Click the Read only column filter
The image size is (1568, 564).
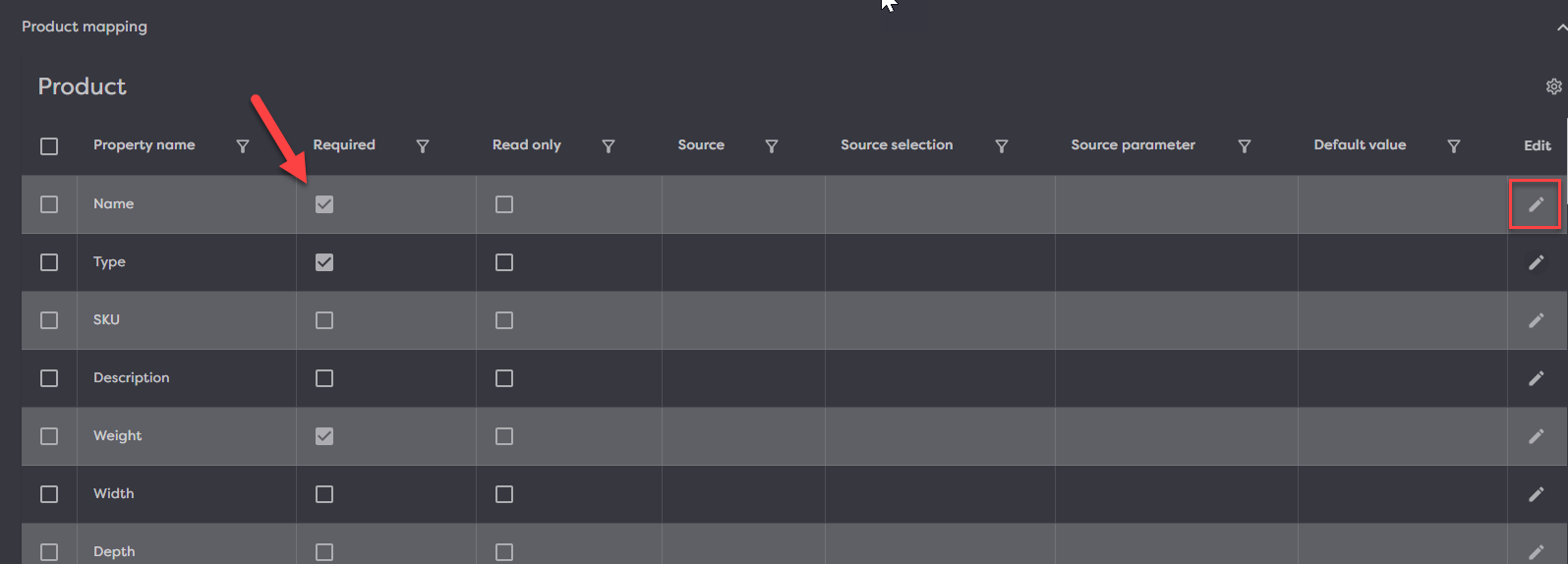(x=609, y=146)
